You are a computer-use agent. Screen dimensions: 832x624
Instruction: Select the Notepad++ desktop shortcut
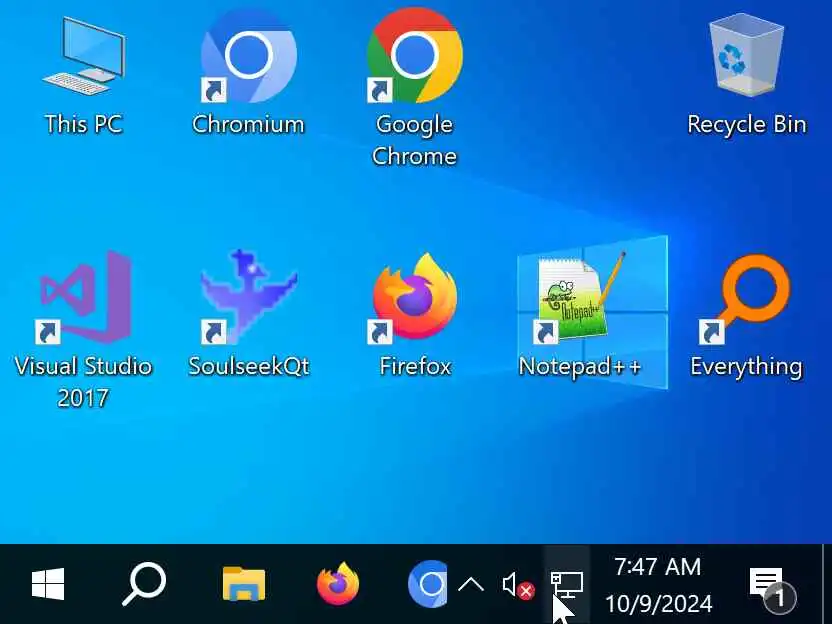tap(580, 314)
